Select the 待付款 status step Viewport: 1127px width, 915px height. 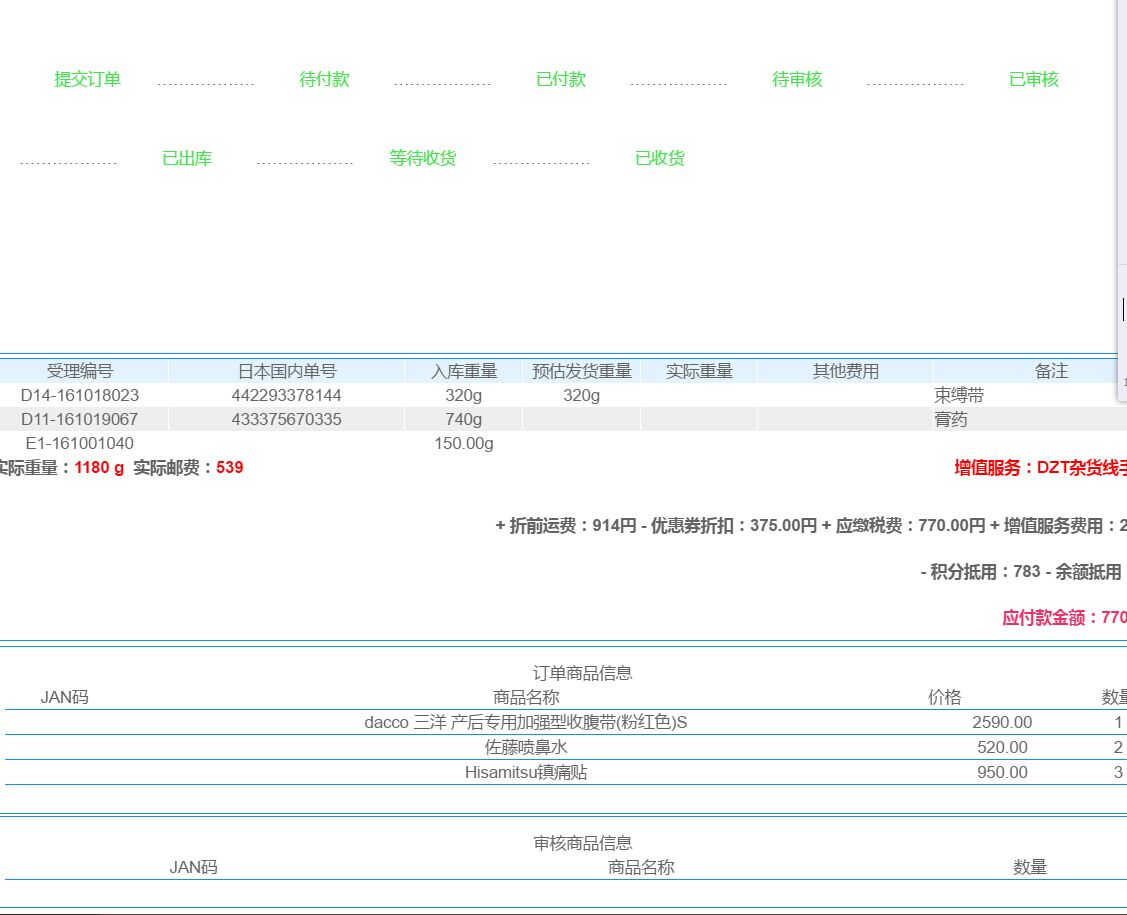[324, 79]
